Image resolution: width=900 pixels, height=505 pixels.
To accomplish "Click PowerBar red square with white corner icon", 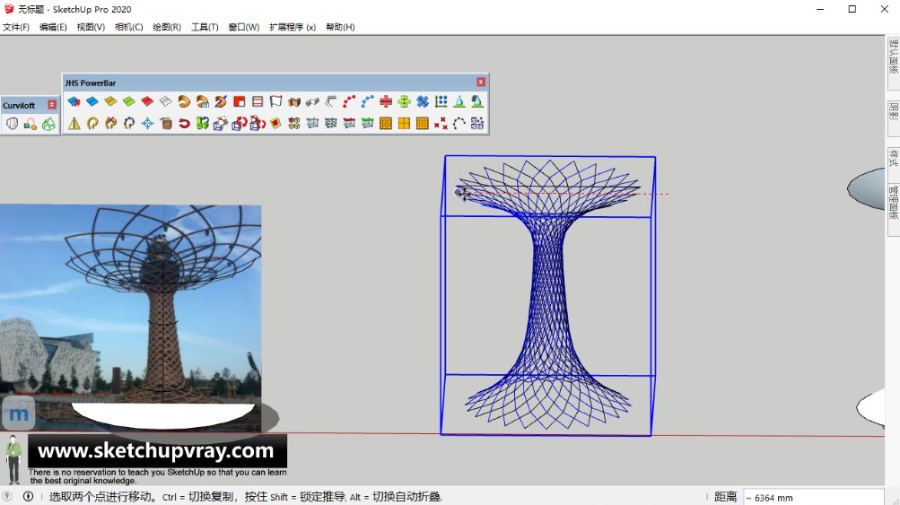I will (x=239, y=102).
